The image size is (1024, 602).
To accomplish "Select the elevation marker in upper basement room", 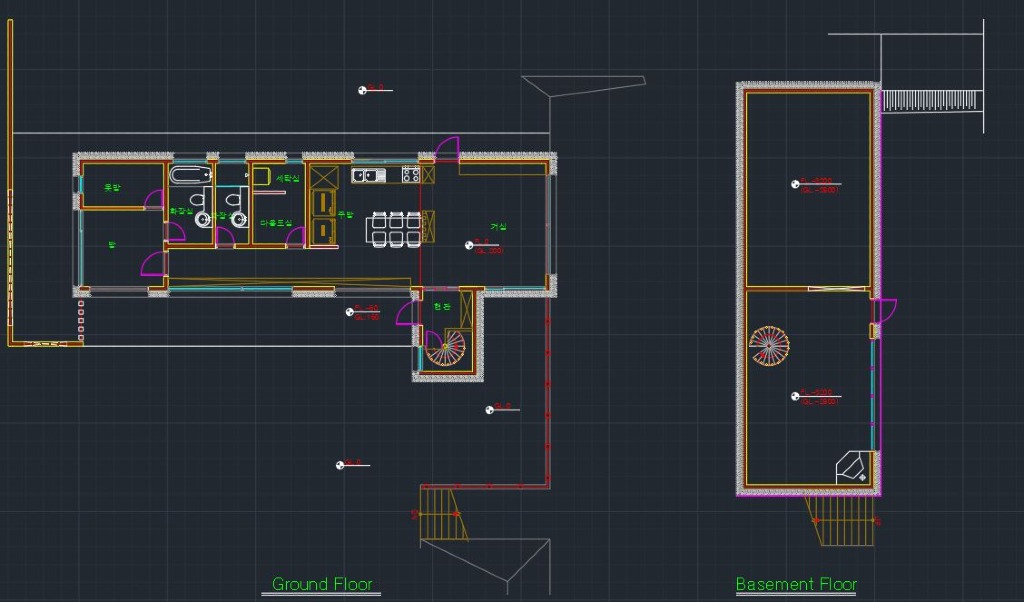I will point(796,184).
